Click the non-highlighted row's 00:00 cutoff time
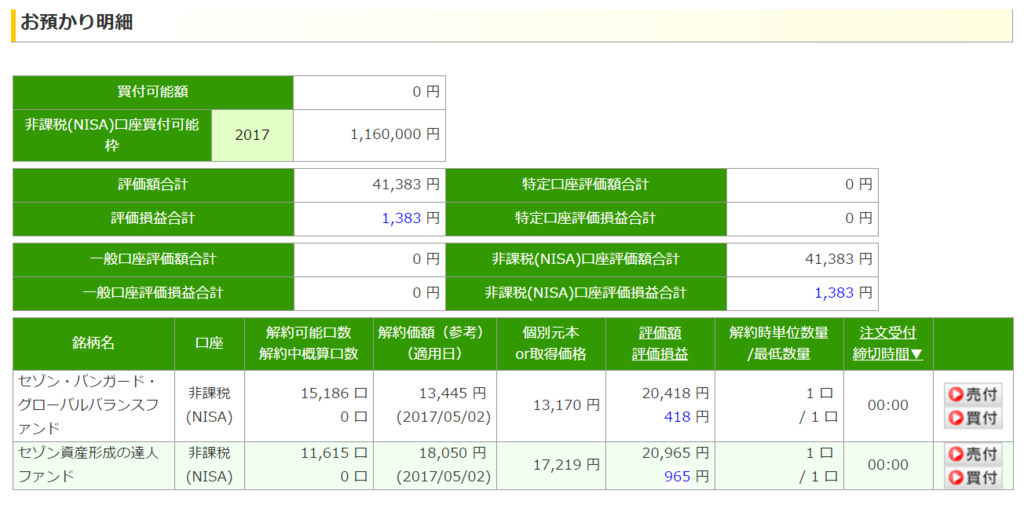 click(x=888, y=405)
